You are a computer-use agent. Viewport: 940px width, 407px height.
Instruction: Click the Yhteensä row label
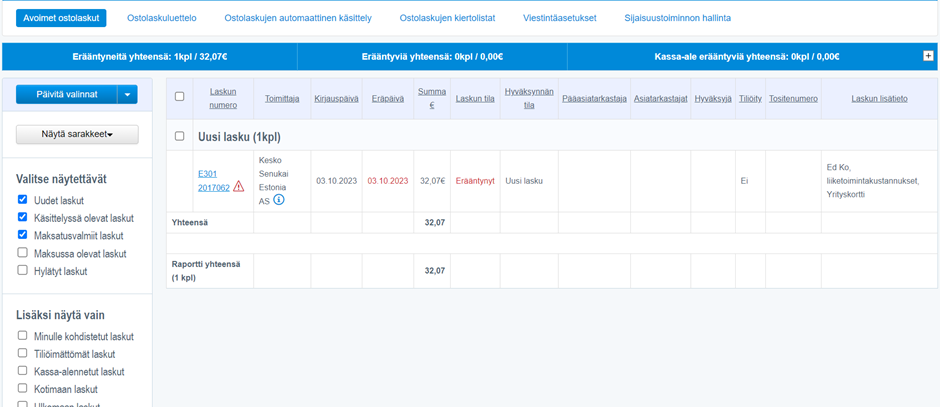tap(189, 222)
